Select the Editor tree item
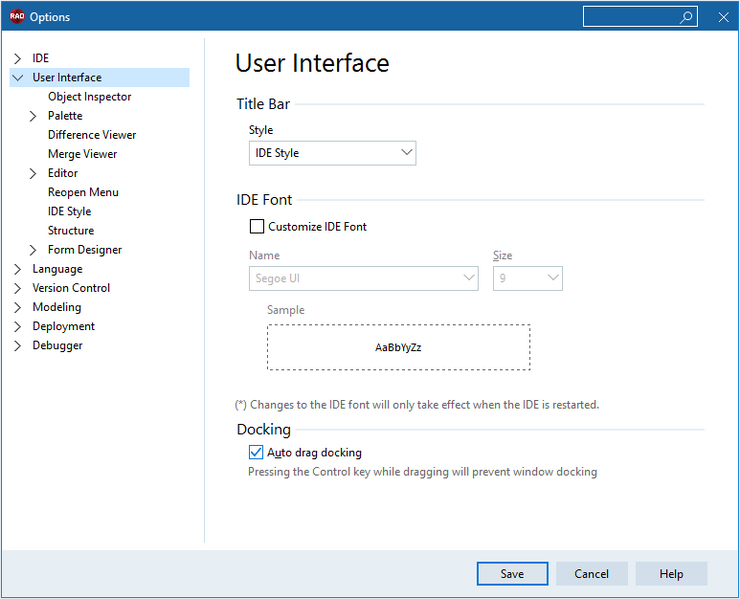Viewport: 740px width, 599px height. pyautogui.click(x=63, y=173)
